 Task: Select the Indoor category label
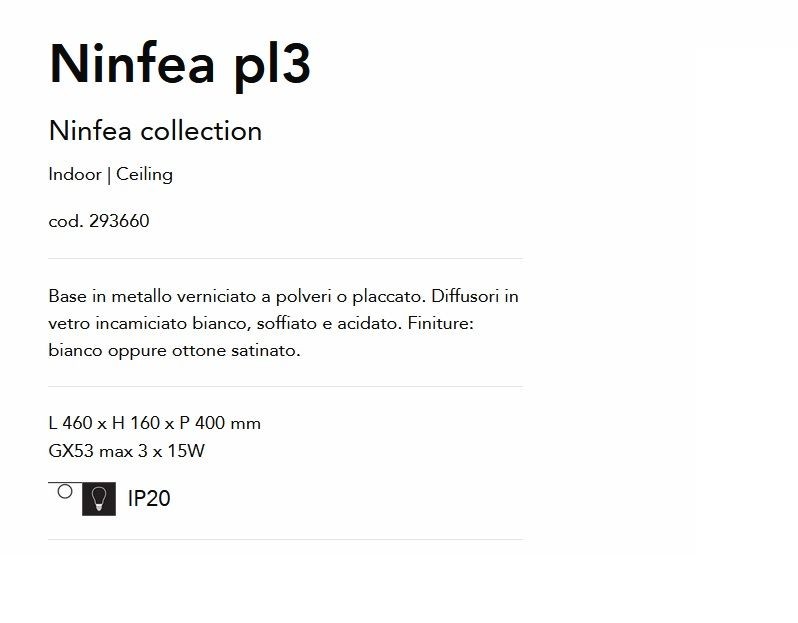click(75, 174)
